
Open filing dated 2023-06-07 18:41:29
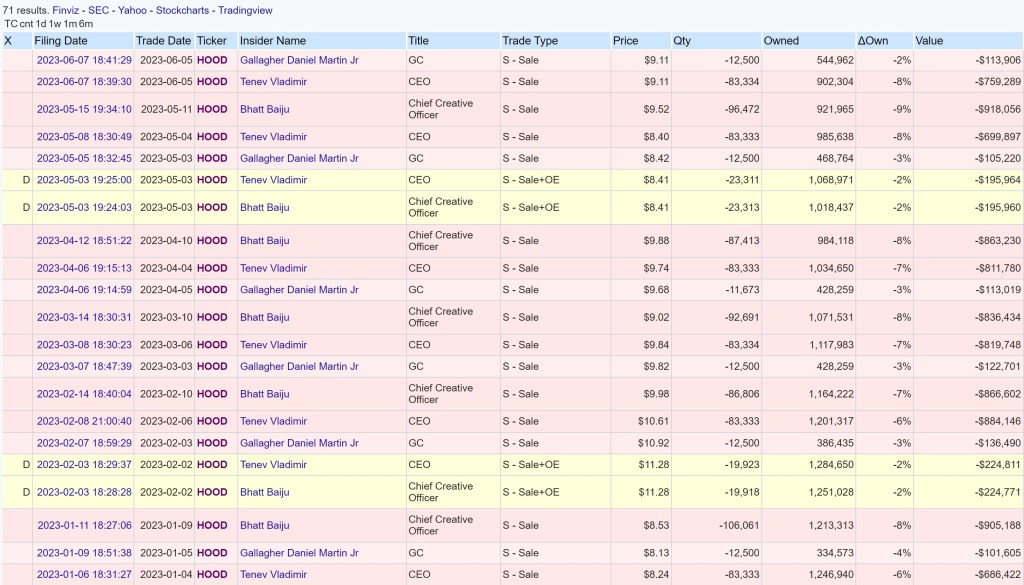(84, 60)
